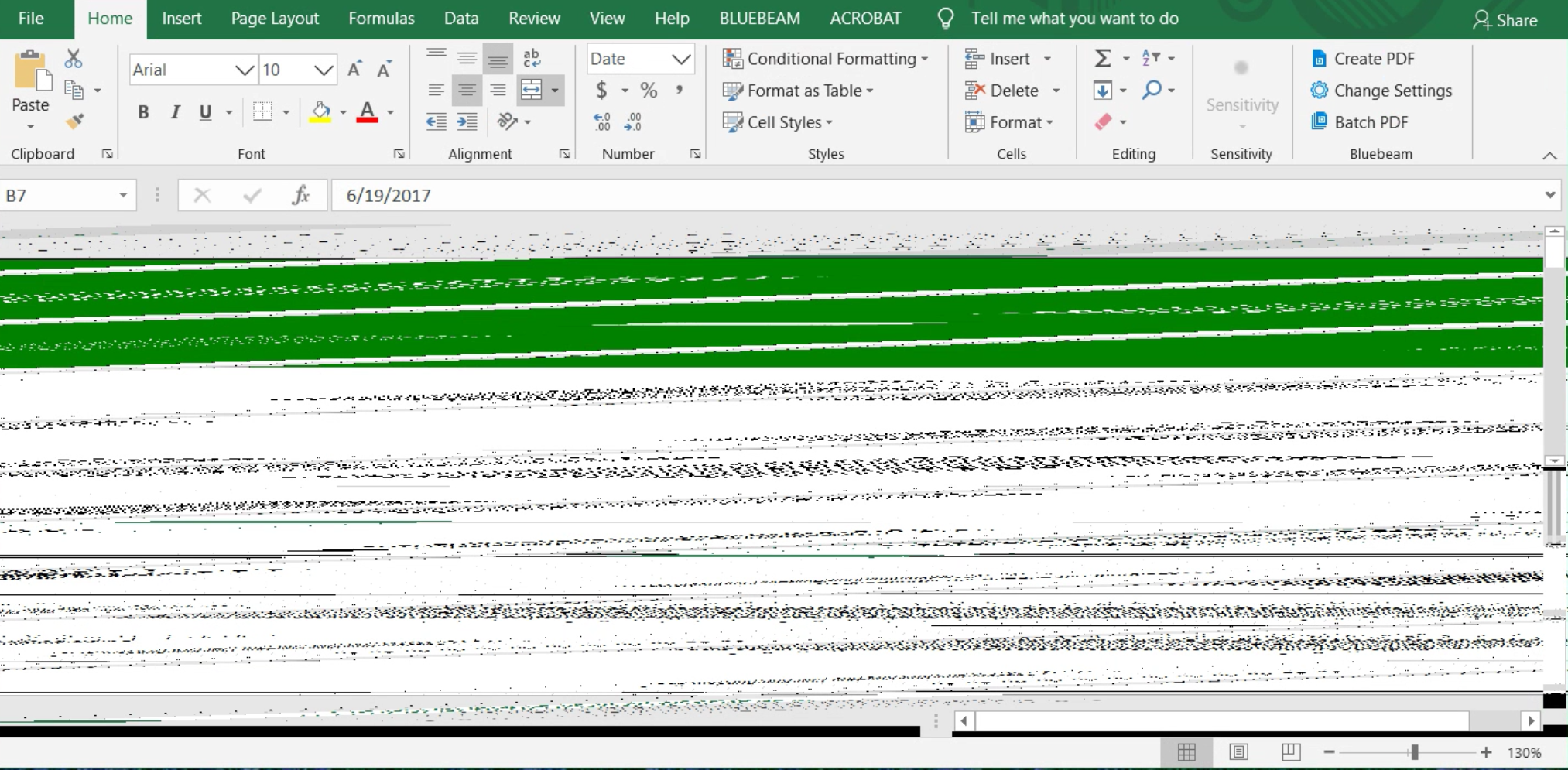1568x770 pixels.
Task: Click Find & Select magnifier icon
Action: coord(1152,91)
